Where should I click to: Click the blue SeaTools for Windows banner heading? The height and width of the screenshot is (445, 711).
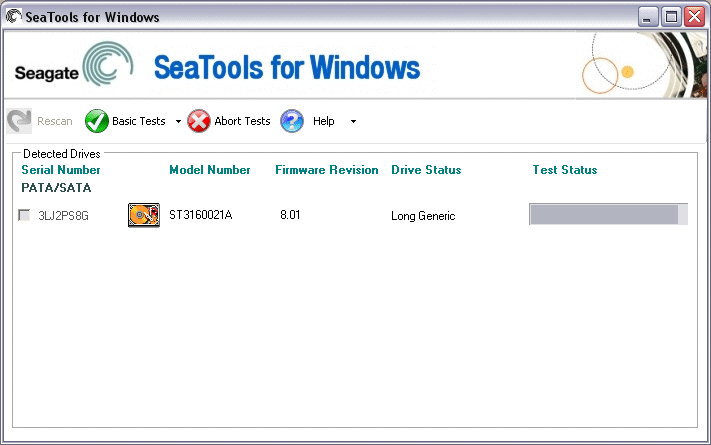[287, 68]
